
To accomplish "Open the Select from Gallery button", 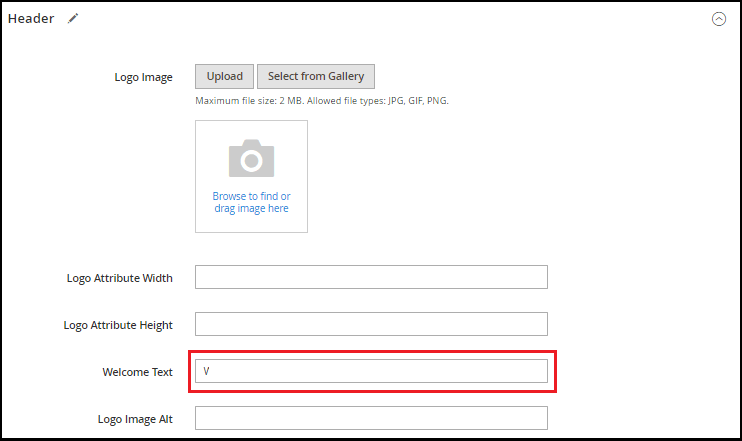I will coord(316,77).
